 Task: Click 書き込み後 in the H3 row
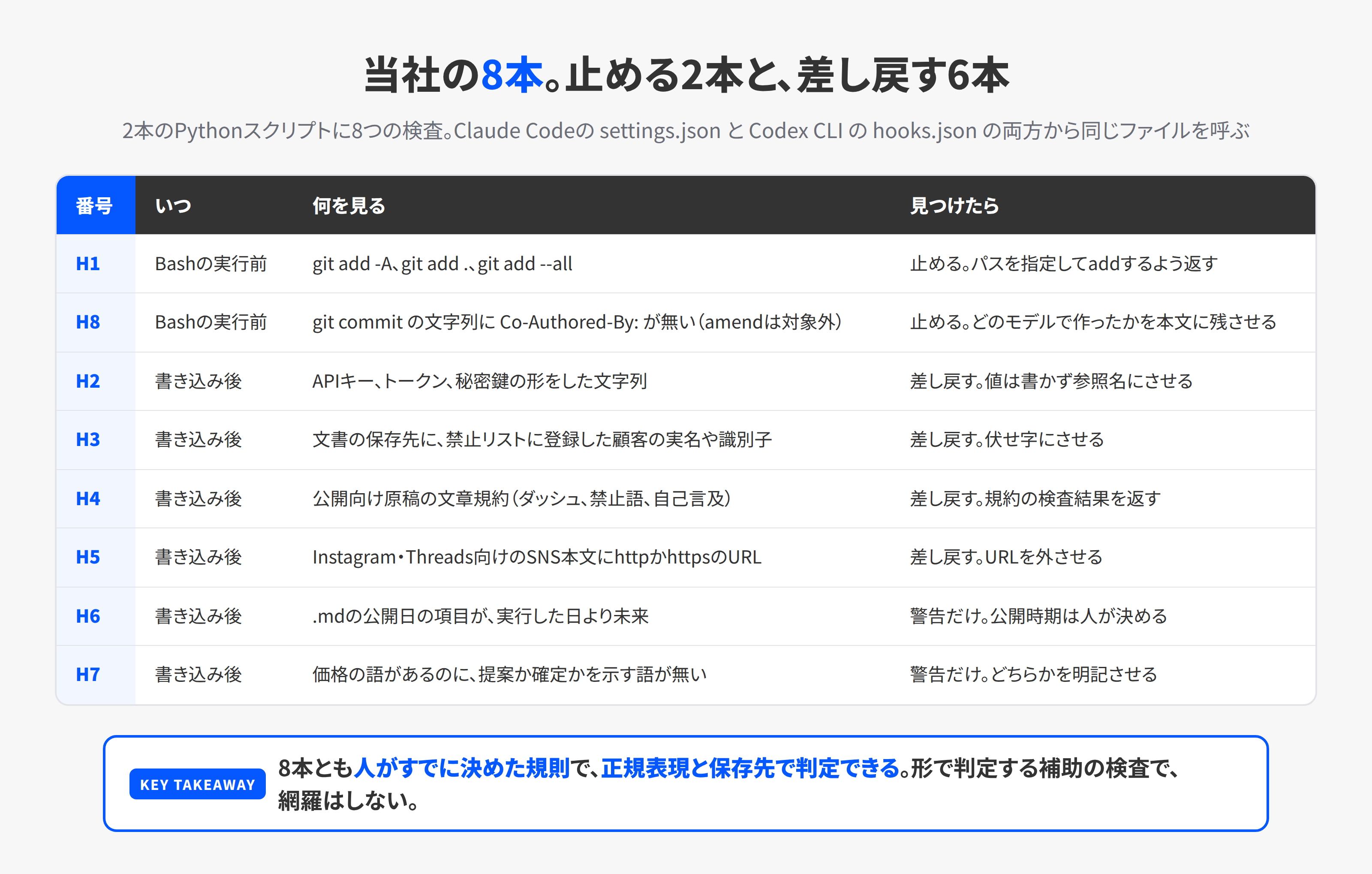click(198, 440)
